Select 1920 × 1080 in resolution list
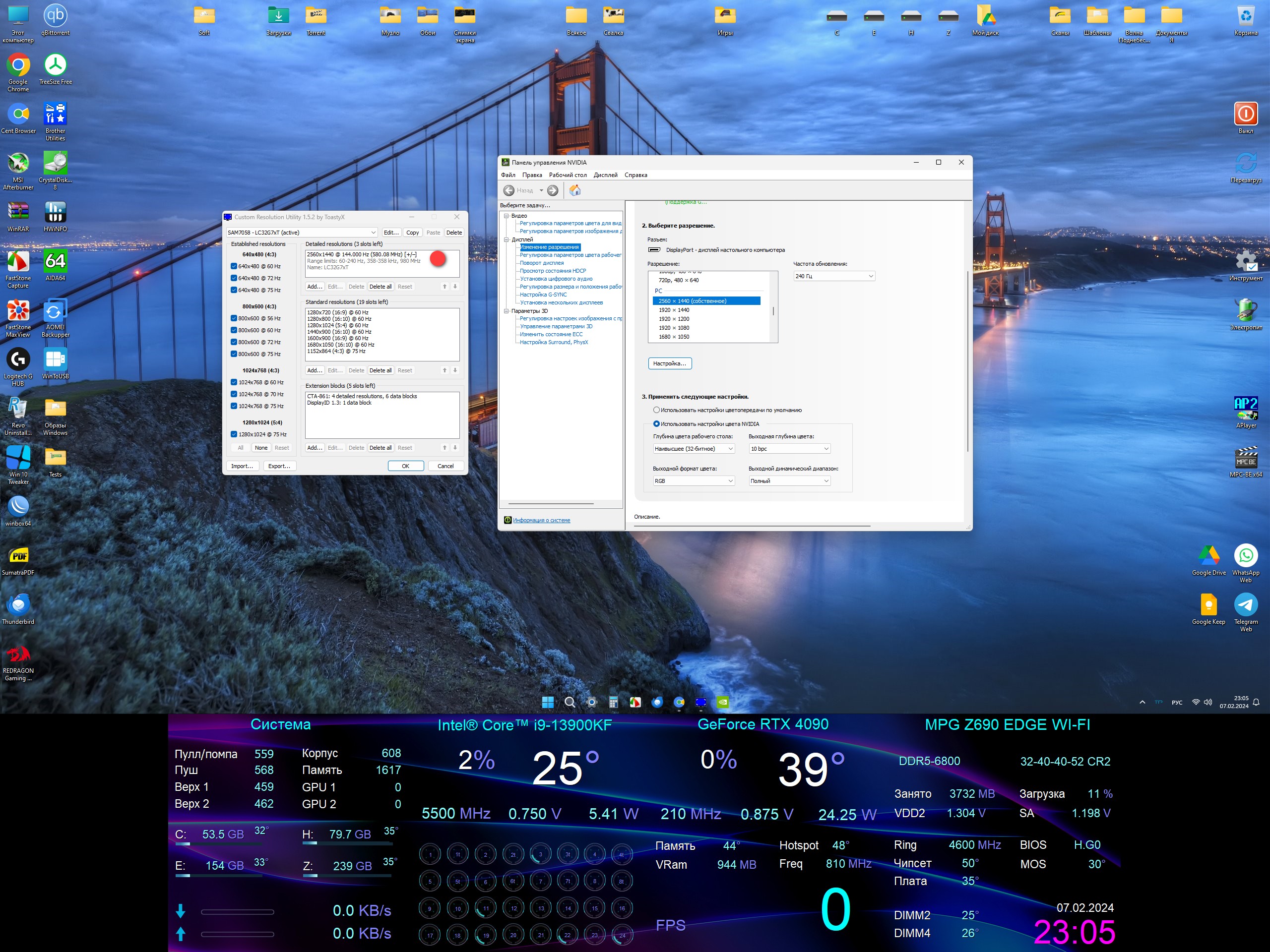1270x952 pixels. [x=674, y=328]
